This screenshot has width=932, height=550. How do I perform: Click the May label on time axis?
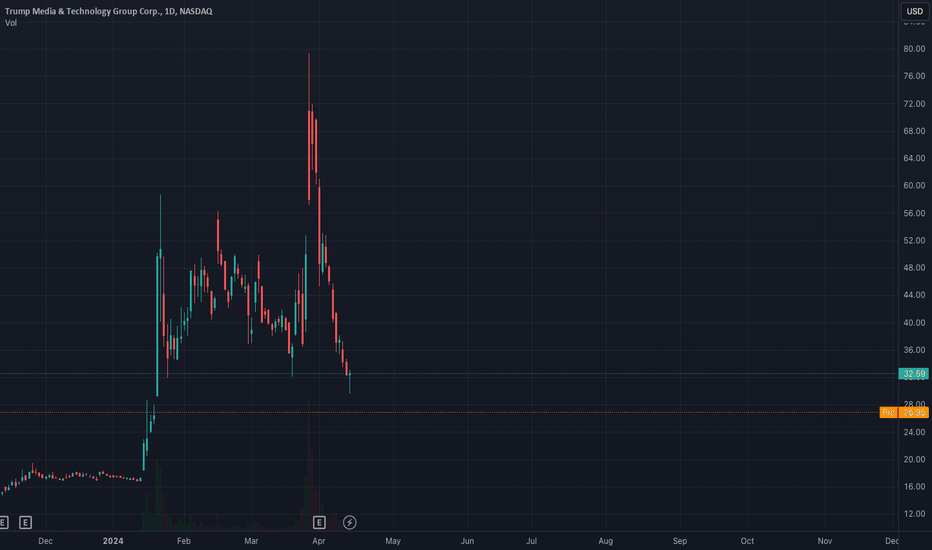click(x=393, y=541)
